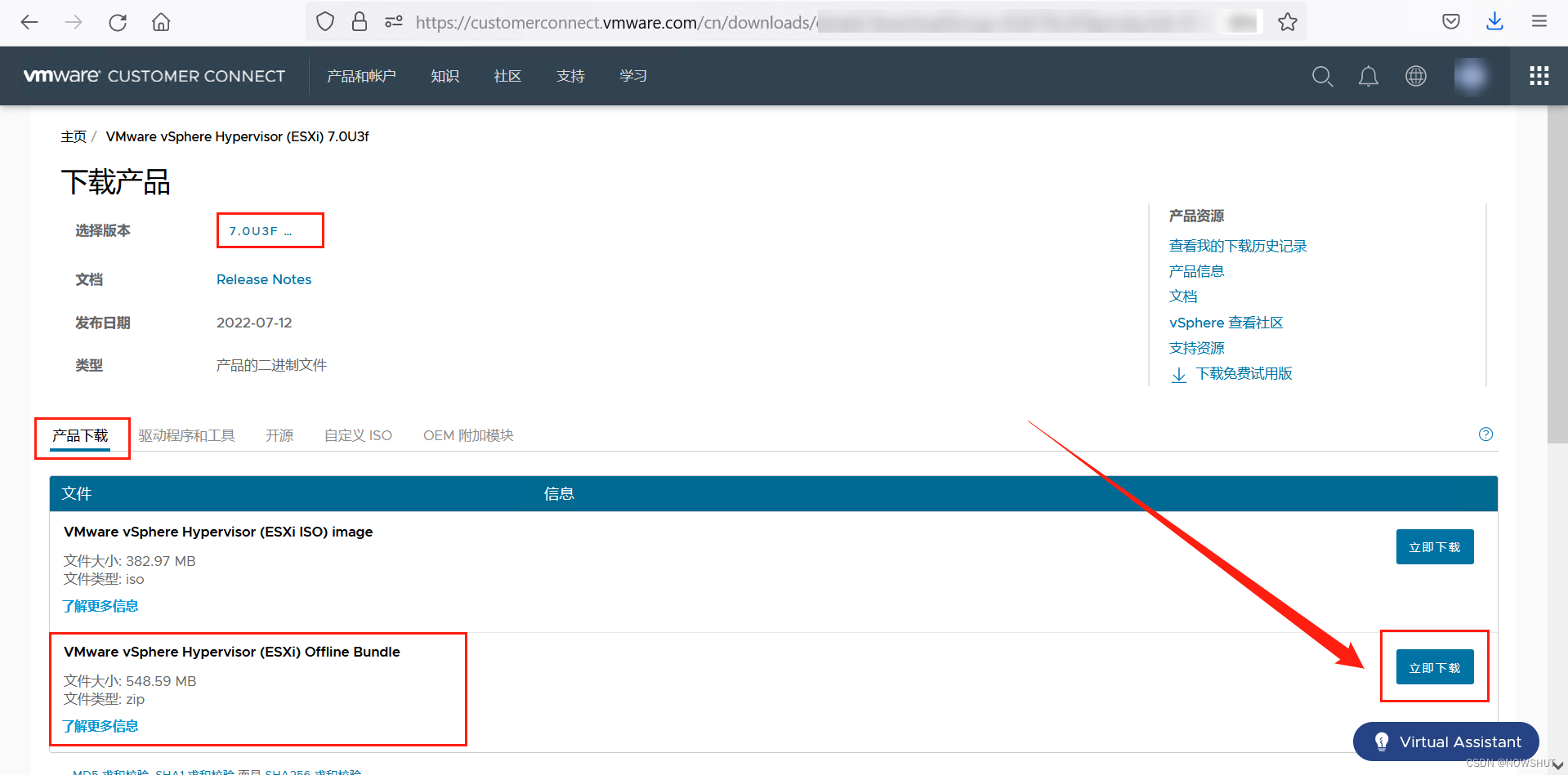The image size is (1568, 775).
Task: Select the text 文件类型: zip
Action: click(105, 699)
